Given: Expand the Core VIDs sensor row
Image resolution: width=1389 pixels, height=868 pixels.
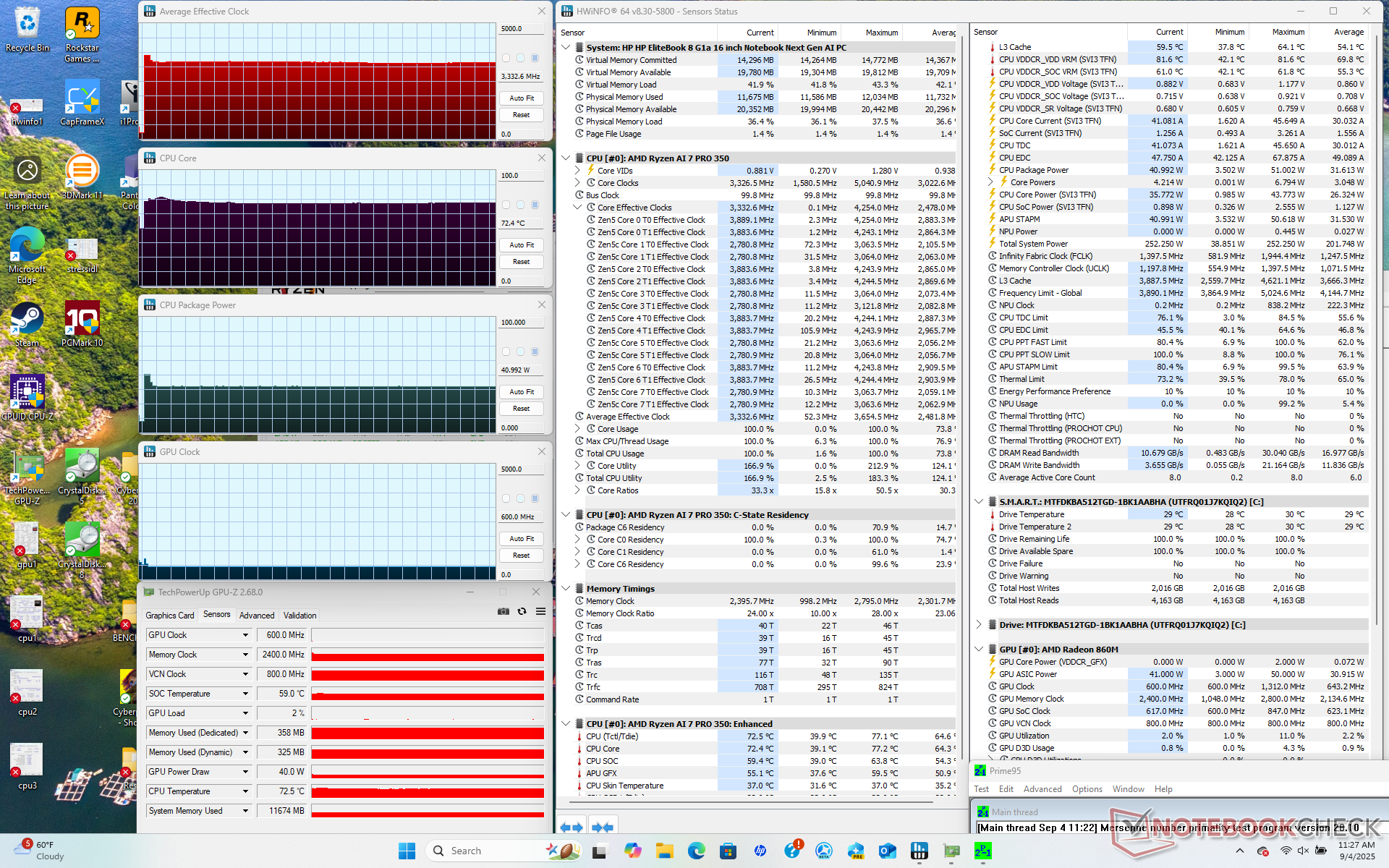Looking at the screenshot, I should coord(577,171).
